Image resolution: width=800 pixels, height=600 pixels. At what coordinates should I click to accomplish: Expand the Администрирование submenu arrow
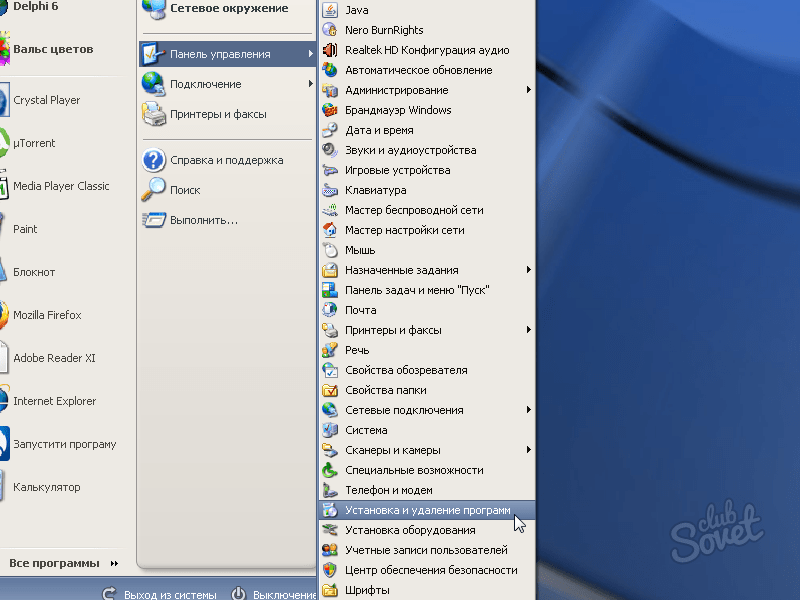pos(528,90)
